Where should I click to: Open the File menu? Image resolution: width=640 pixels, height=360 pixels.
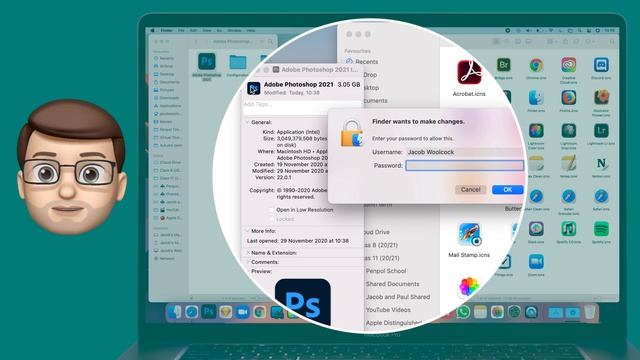coord(181,31)
